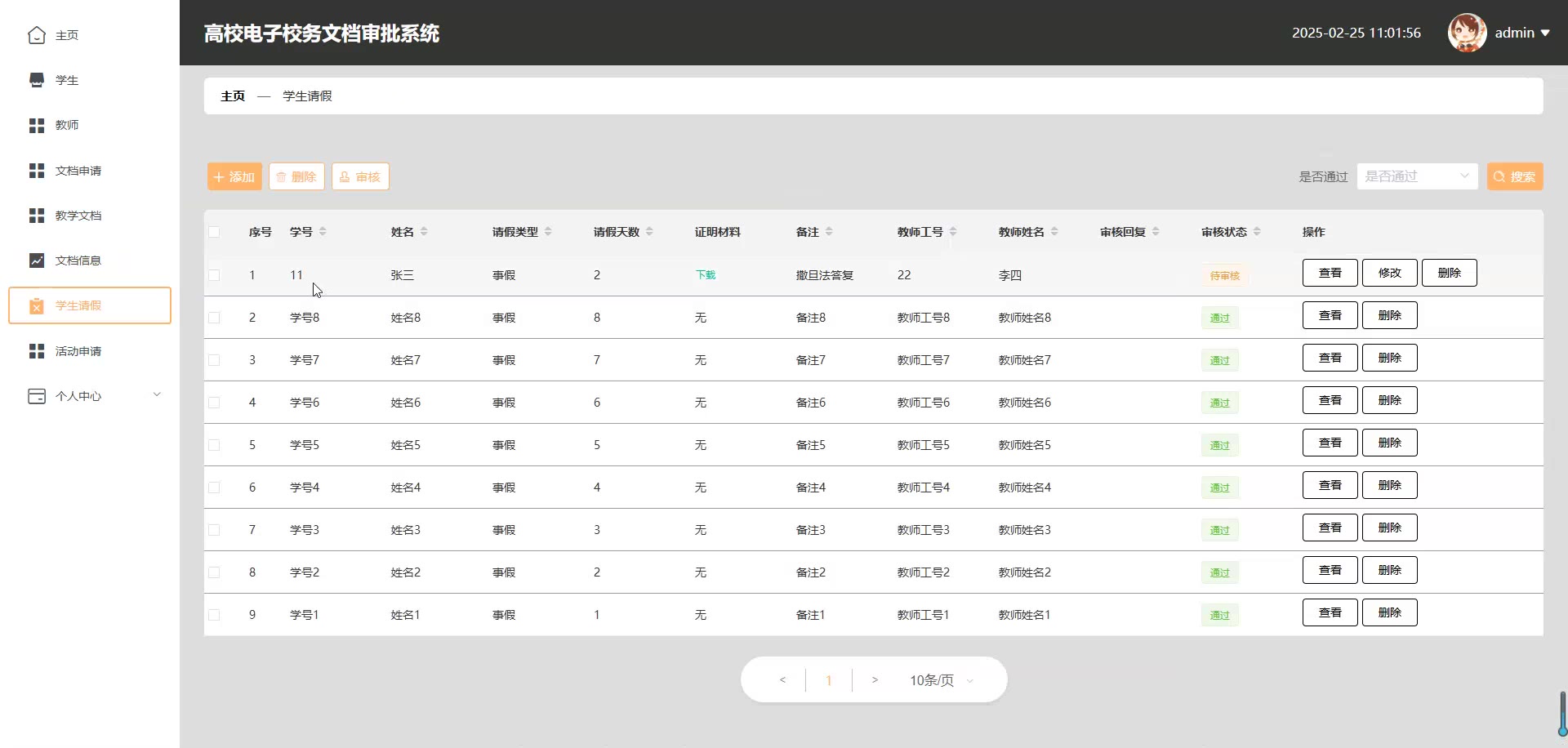The image size is (1568, 748).
Task: Click 修改 for 张三's row
Action: pos(1390,273)
